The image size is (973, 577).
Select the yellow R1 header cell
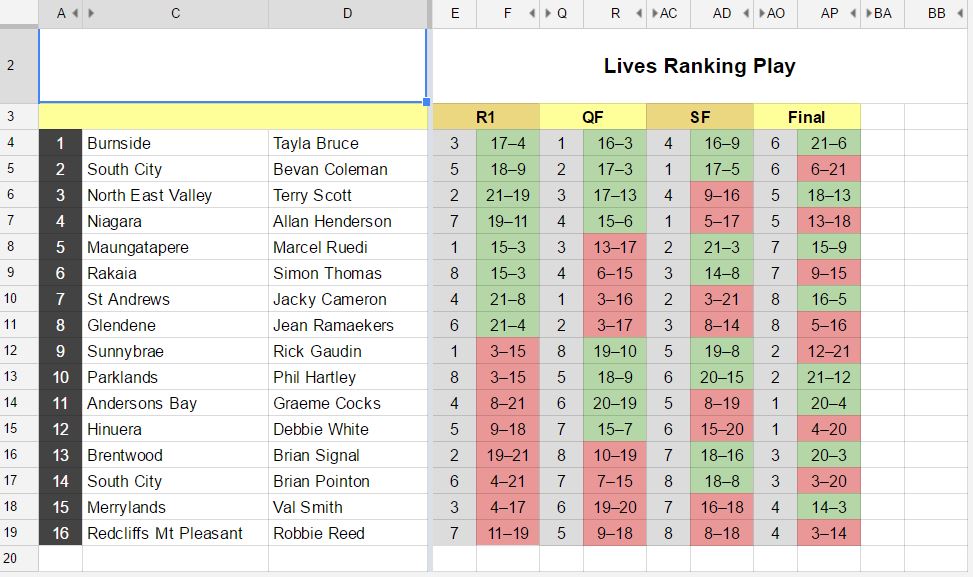pos(486,116)
